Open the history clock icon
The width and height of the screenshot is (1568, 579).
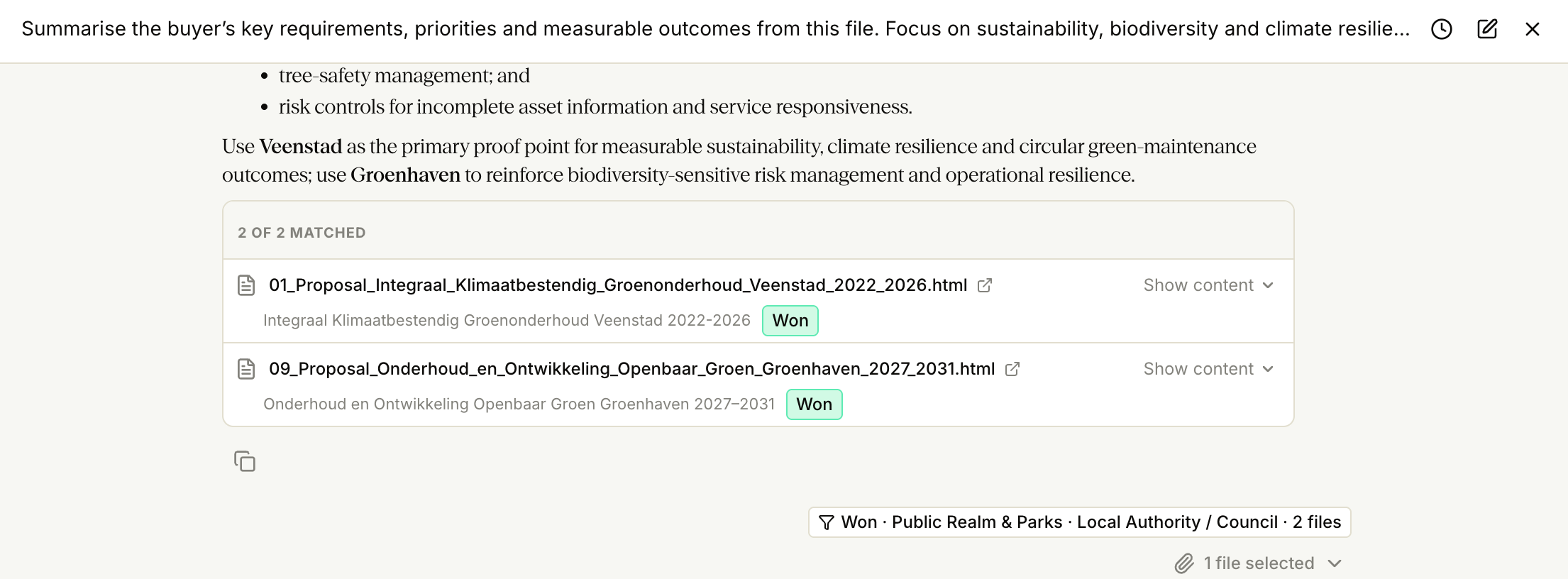[x=1441, y=29]
